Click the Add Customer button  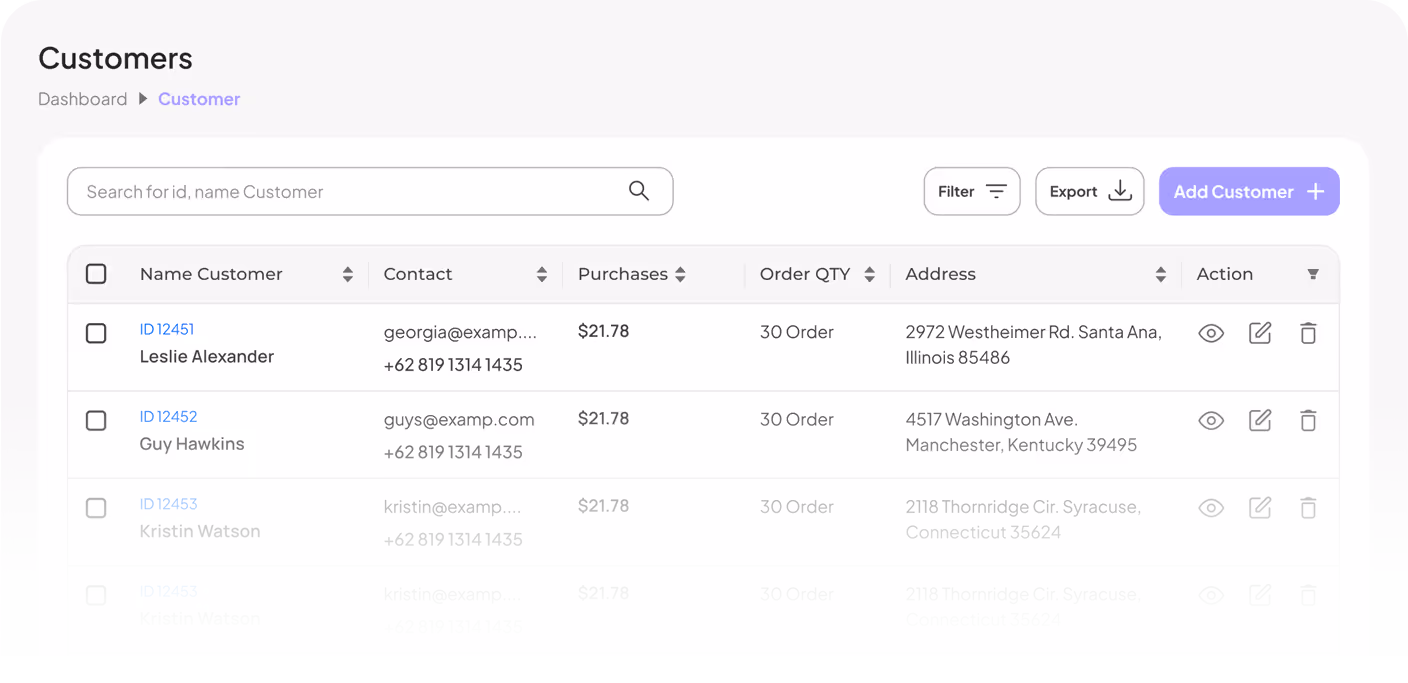(x=1249, y=191)
